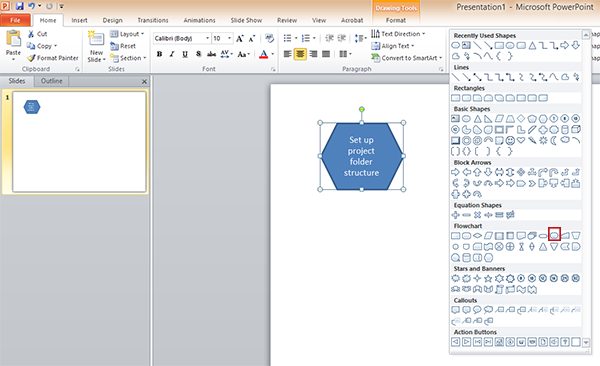
Task: Toggle Underline formatting
Action: [185, 54]
